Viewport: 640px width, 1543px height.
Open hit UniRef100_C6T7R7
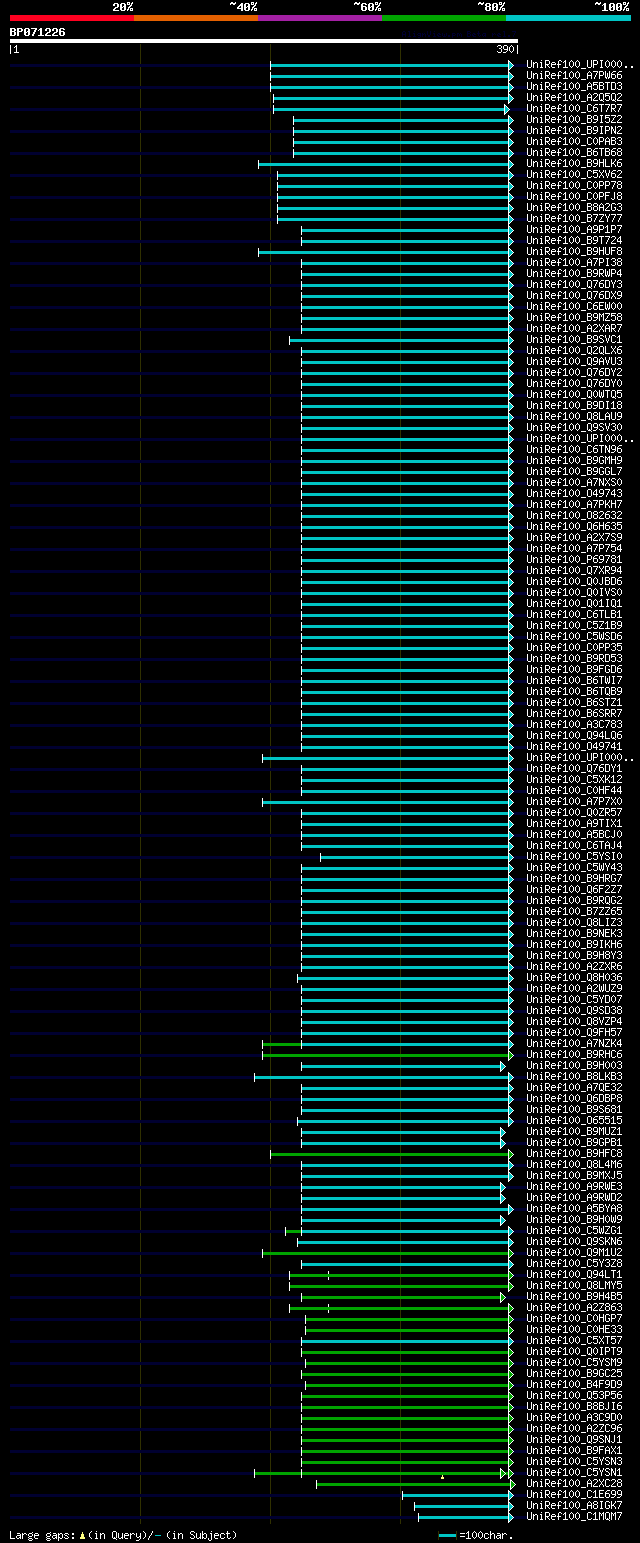point(574,109)
